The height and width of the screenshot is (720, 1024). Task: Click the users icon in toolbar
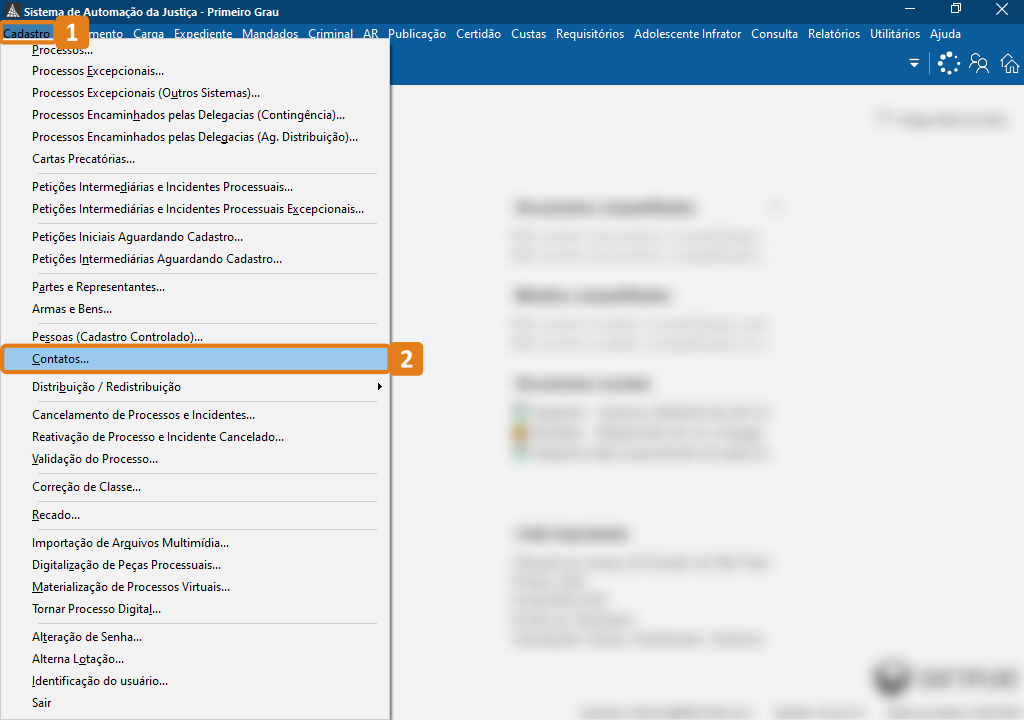979,63
